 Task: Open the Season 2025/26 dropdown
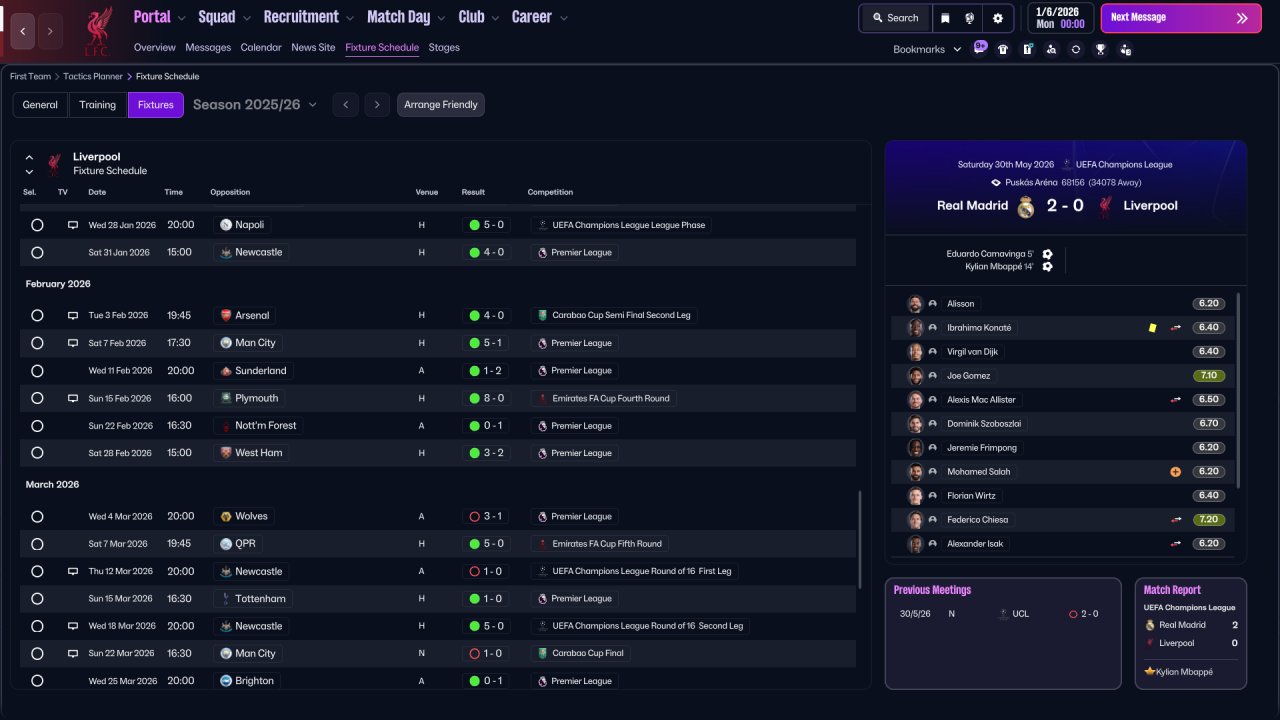[255, 105]
